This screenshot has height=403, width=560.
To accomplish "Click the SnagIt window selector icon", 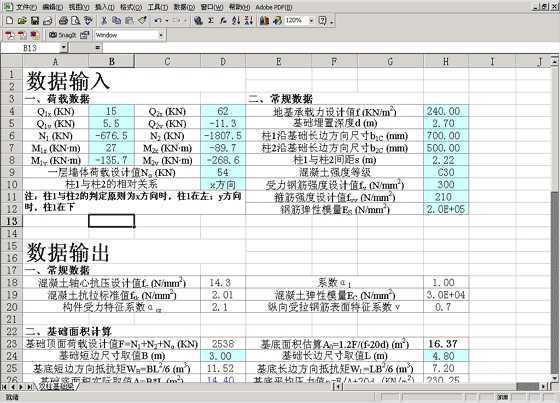I will [x=85, y=35].
